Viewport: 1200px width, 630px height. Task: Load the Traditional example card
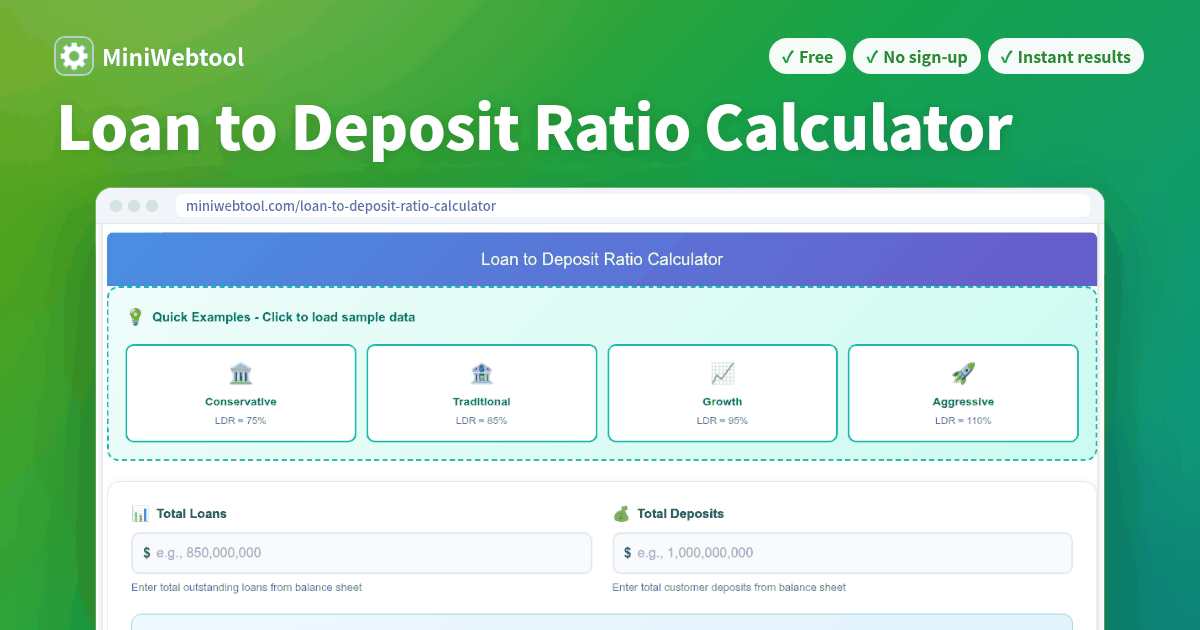click(482, 393)
